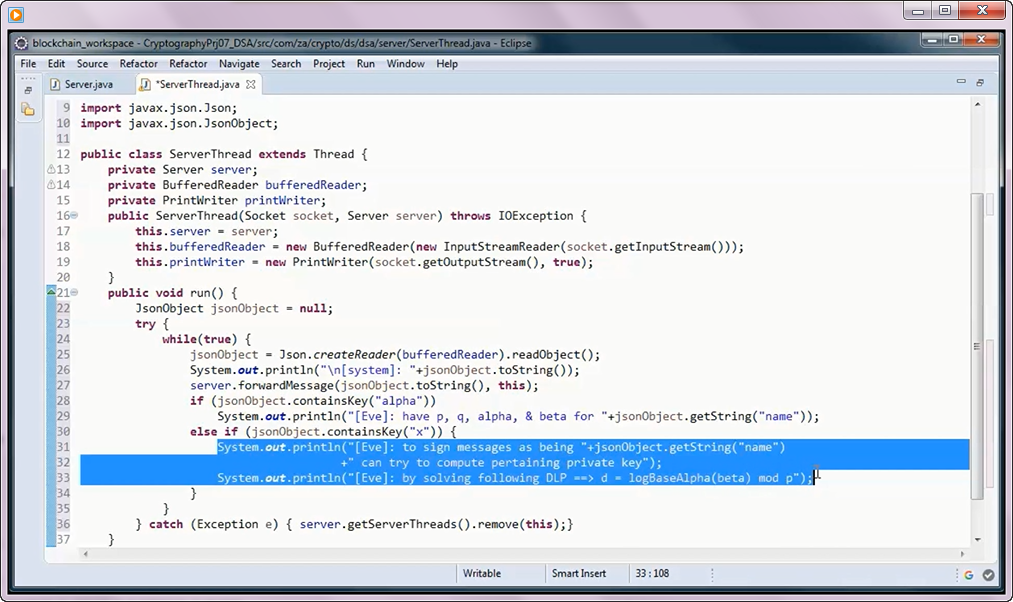Open the first Refactor menu
This screenshot has height=602, width=1013.
coord(138,63)
